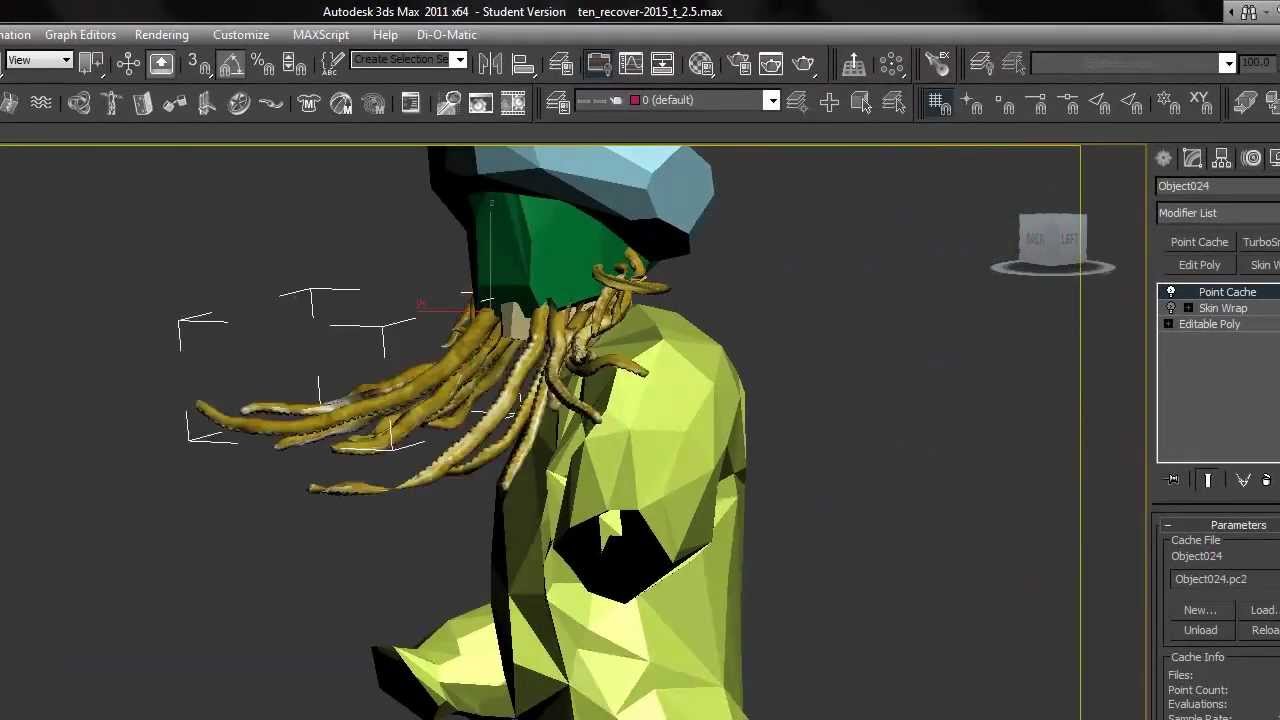Select the Use Pivot Point Center tool

(91, 64)
